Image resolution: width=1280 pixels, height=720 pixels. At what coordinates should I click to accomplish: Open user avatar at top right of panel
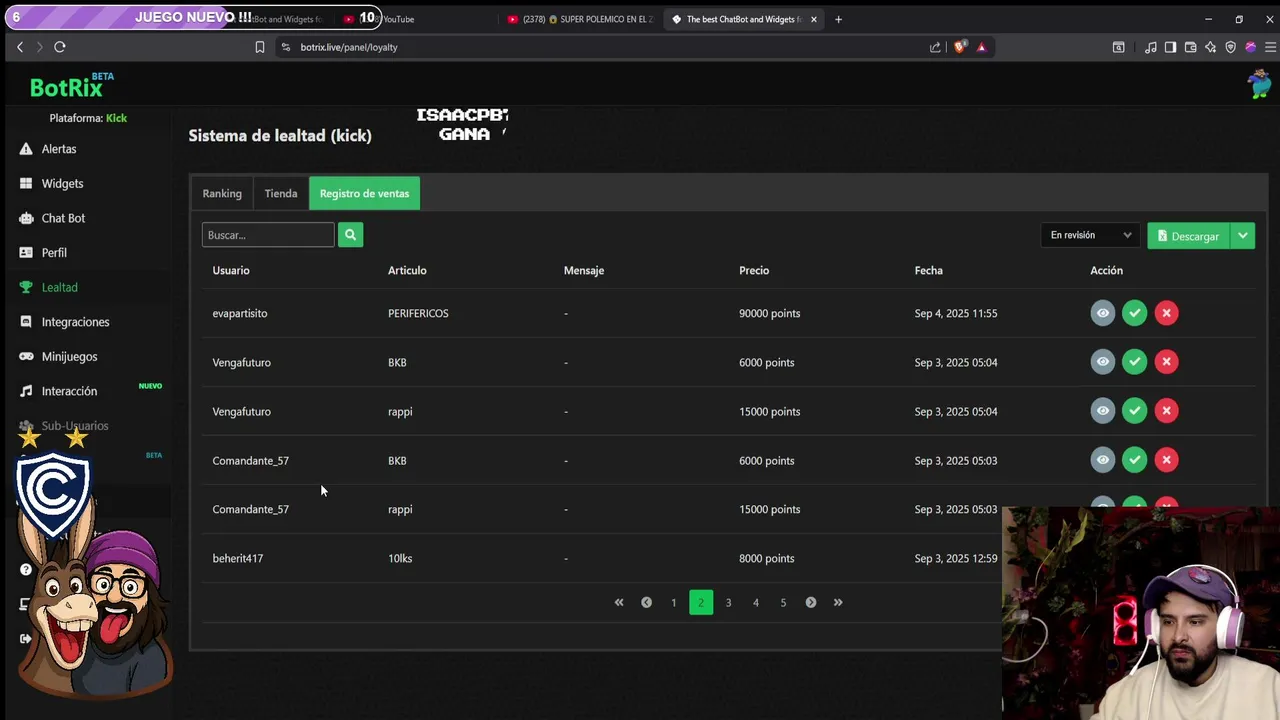click(1259, 84)
